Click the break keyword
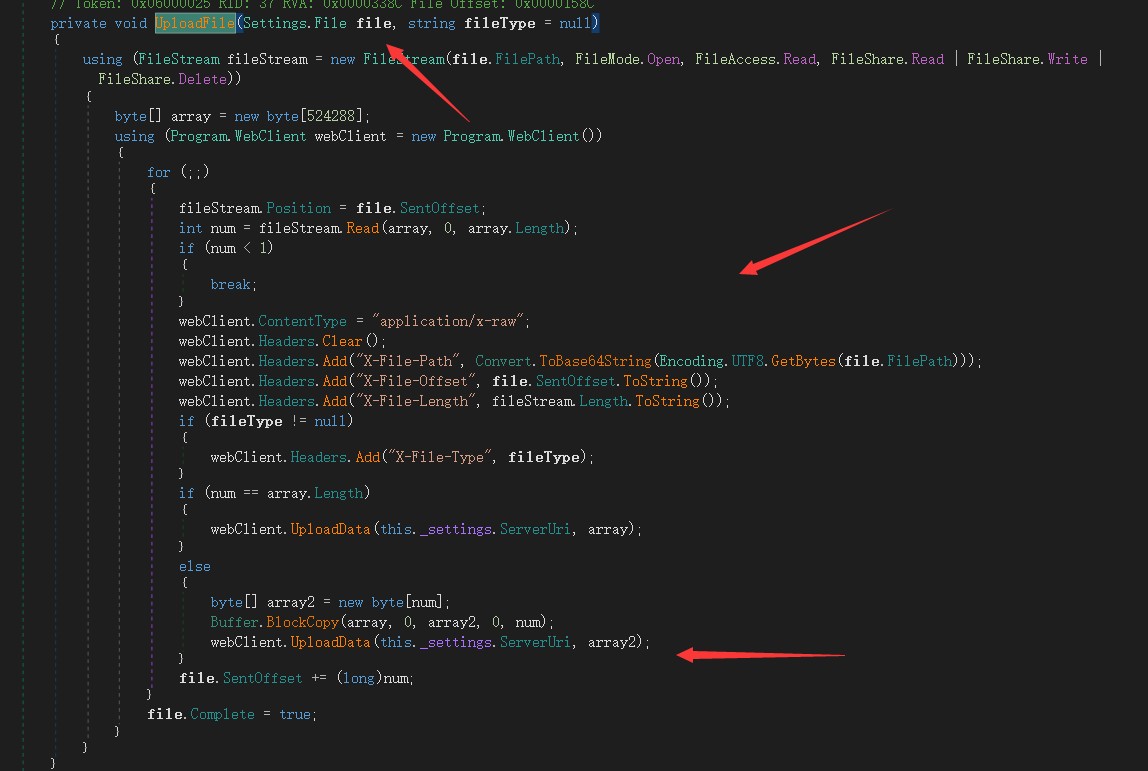 [232, 284]
